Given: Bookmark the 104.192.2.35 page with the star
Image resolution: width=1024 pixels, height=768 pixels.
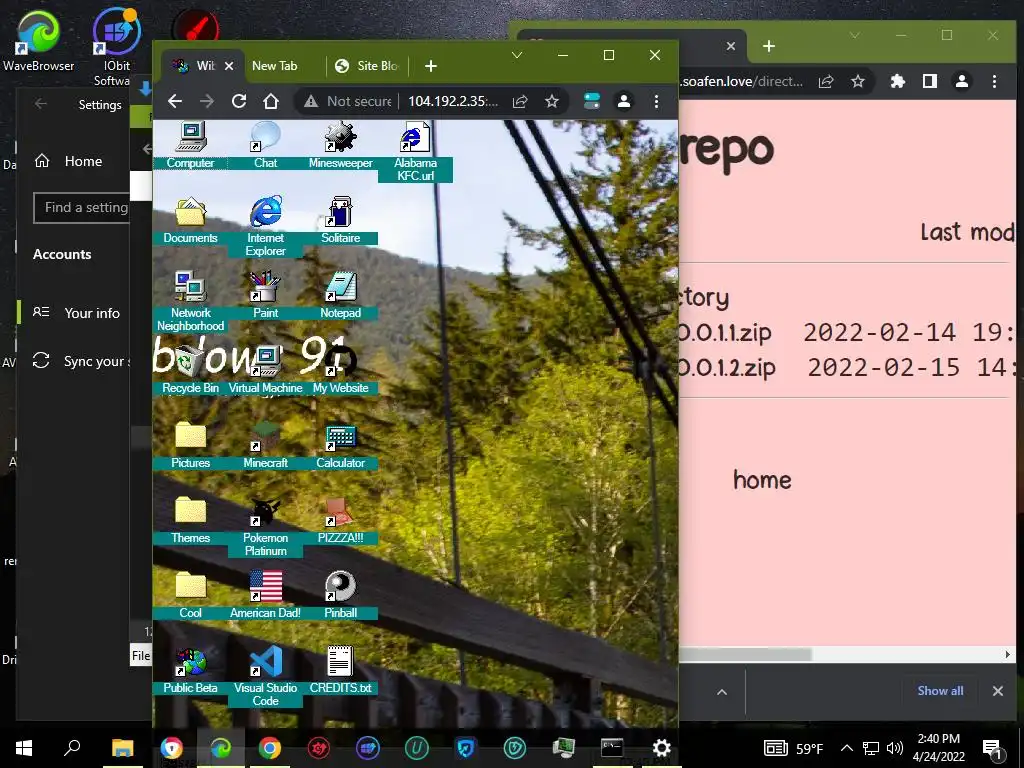Looking at the screenshot, I should 552,101.
